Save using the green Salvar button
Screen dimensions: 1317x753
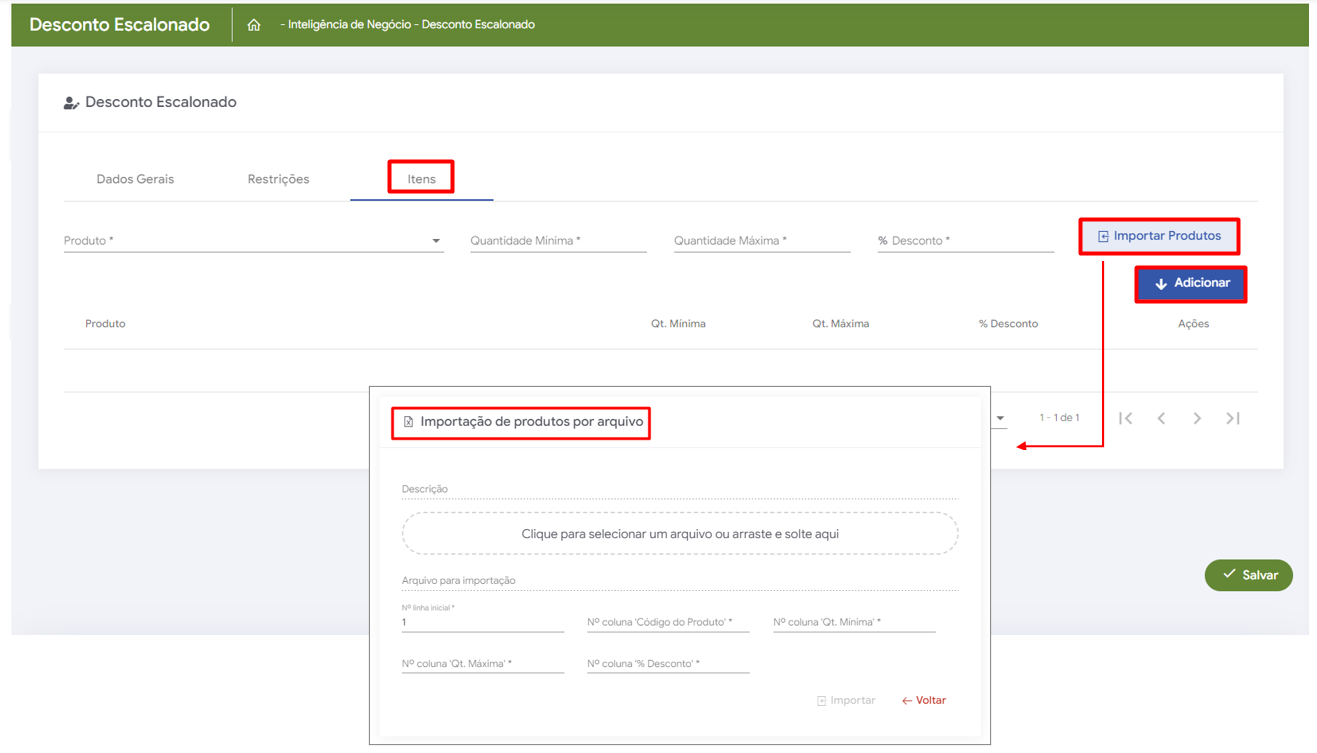pyautogui.click(x=1248, y=575)
